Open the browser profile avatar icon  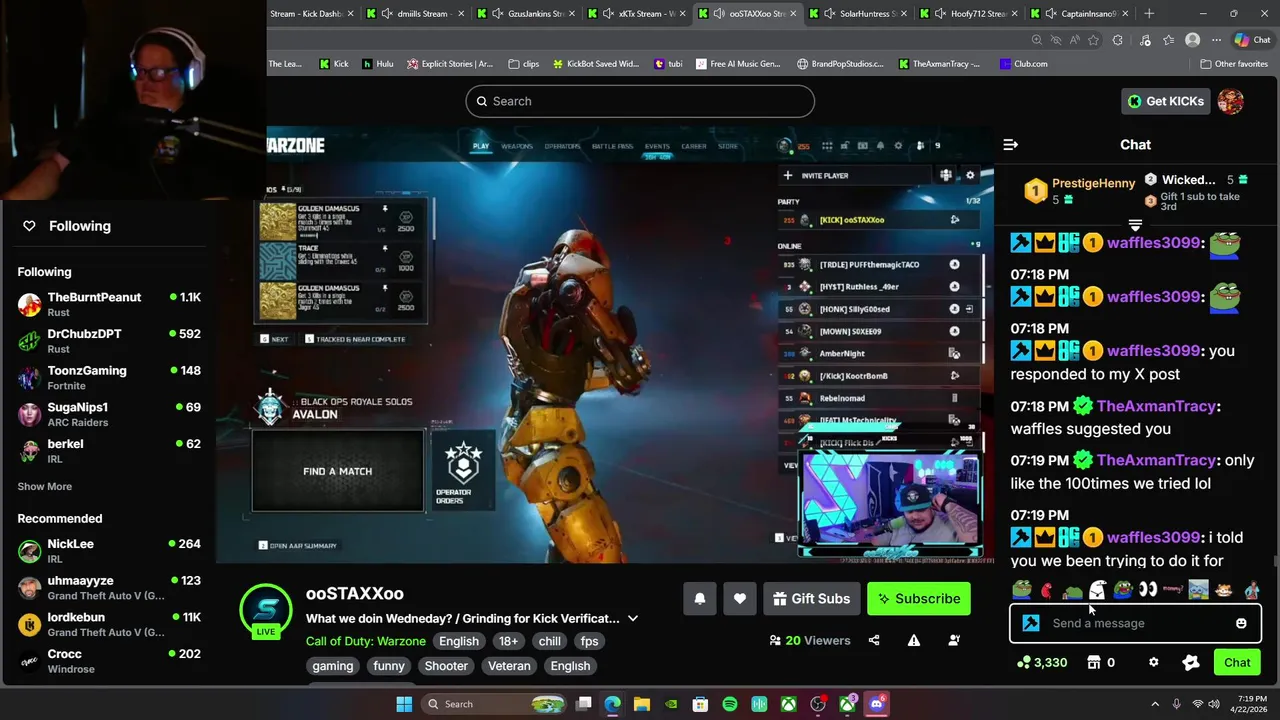click(1192, 40)
